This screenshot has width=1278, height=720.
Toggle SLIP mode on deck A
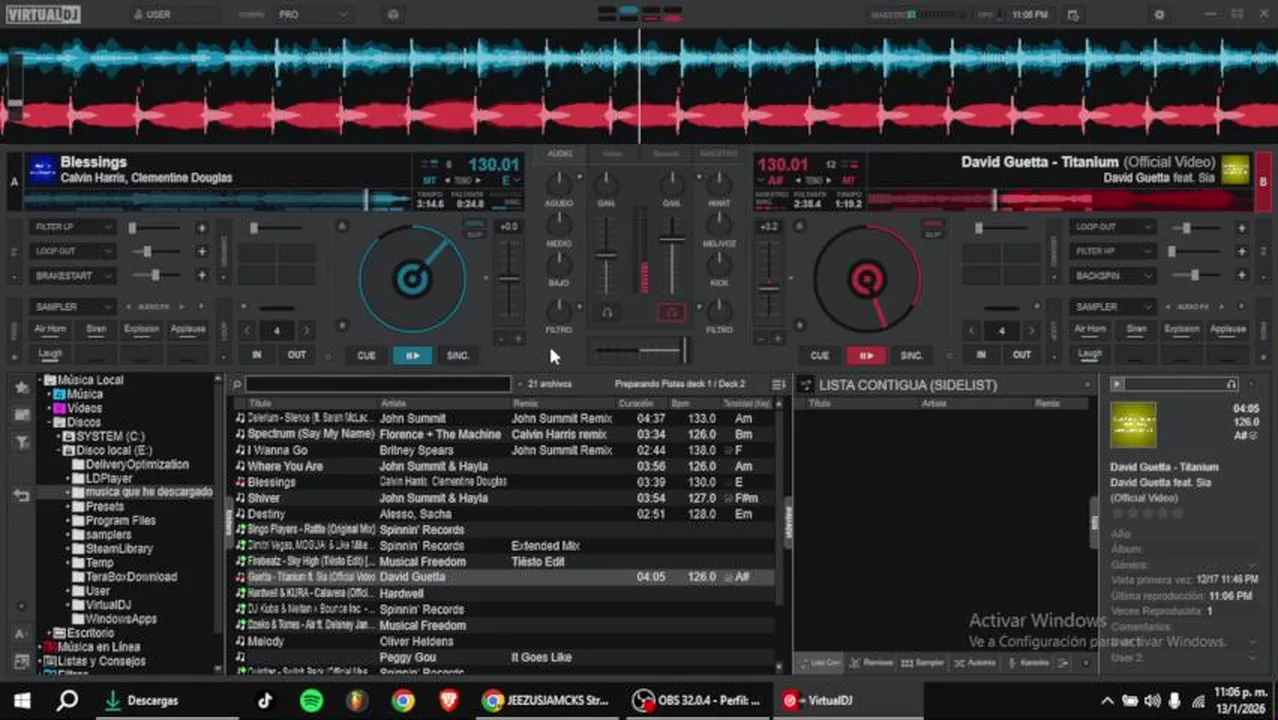[474, 235]
